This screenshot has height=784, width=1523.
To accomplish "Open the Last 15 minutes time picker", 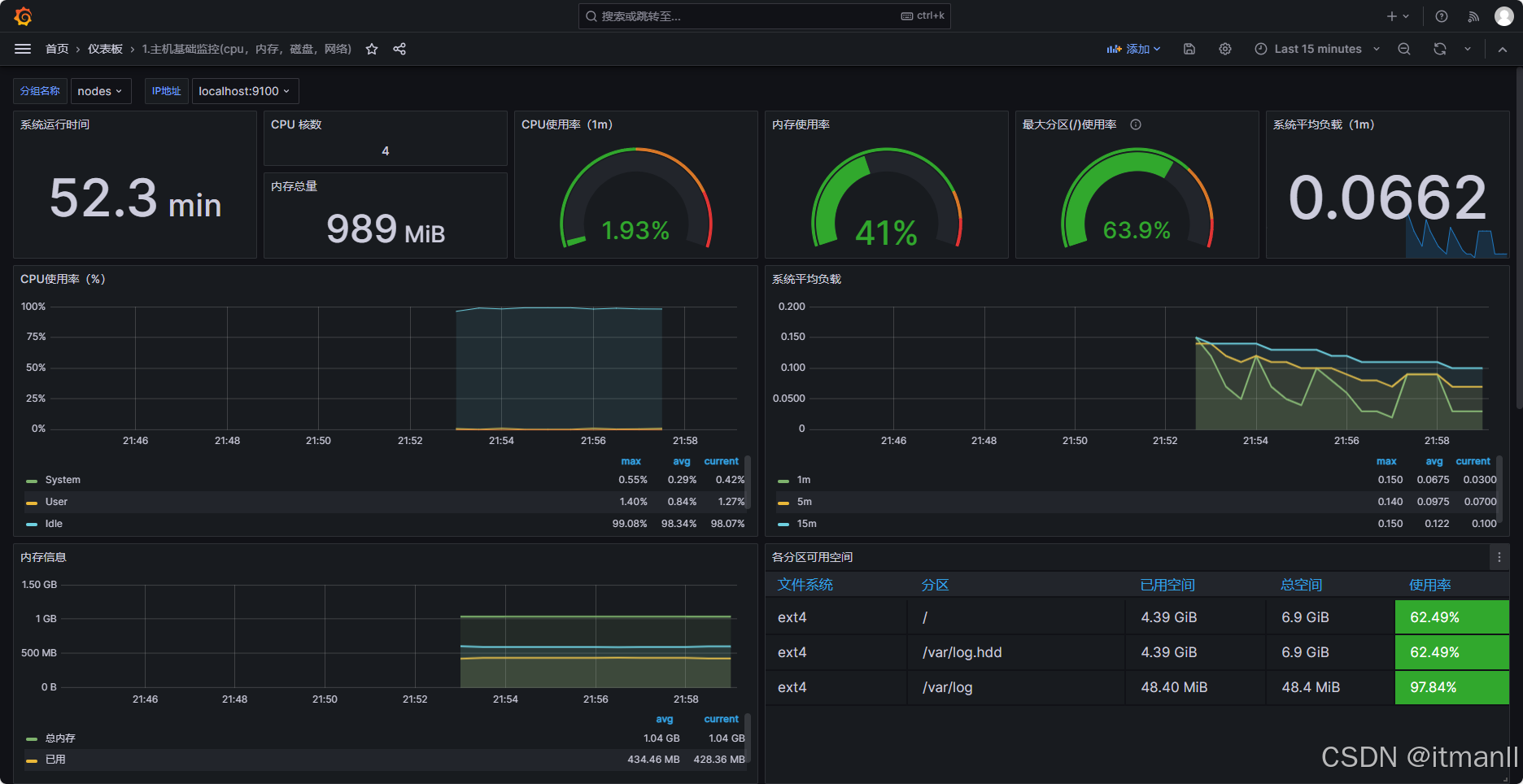I will [x=1317, y=49].
